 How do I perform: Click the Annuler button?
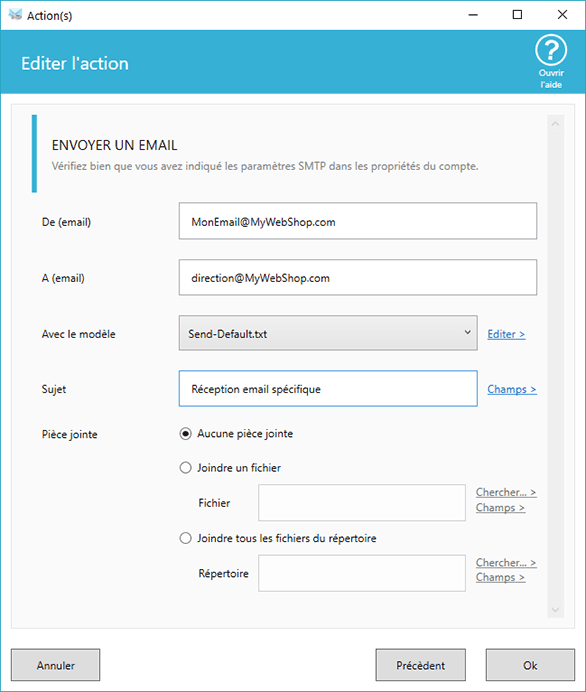(56, 665)
